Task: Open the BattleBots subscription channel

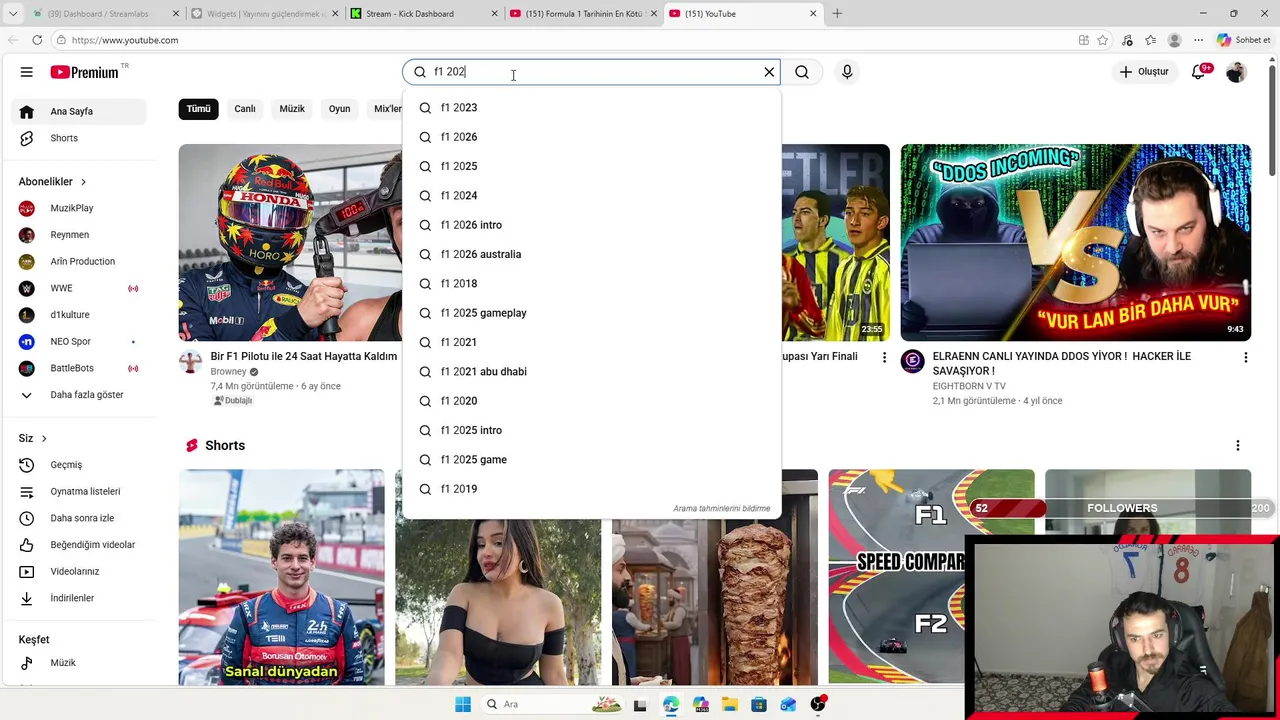Action: pos(80,368)
